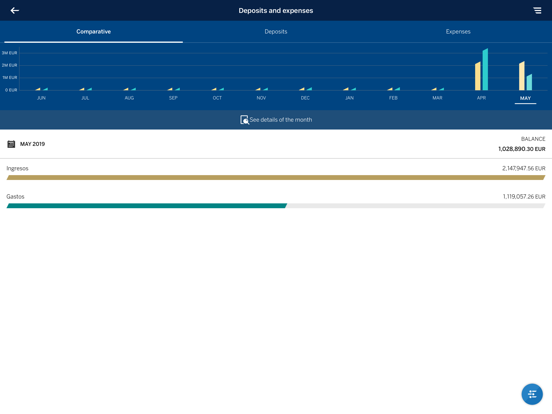Click the magnifier document icon for month details
Viewport: 552px width, 414px height.
244,120
